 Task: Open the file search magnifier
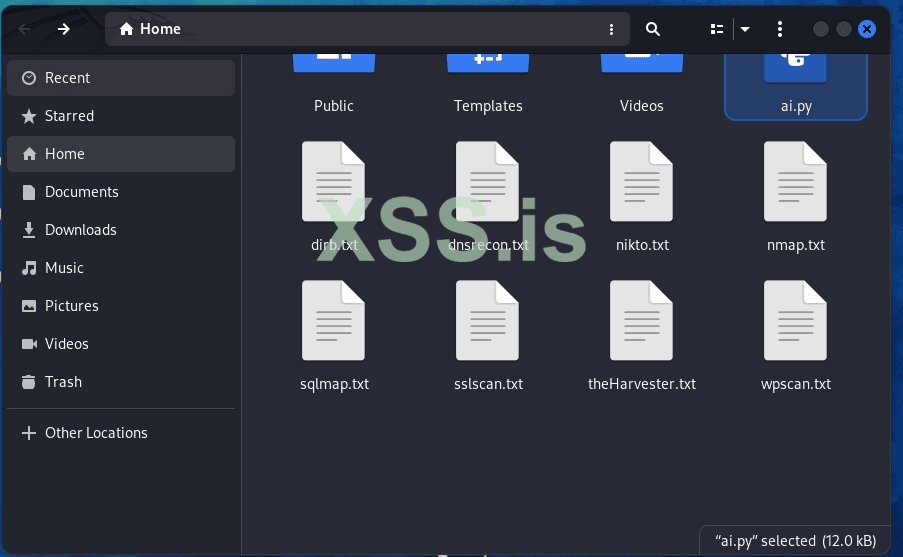[652, 29]
